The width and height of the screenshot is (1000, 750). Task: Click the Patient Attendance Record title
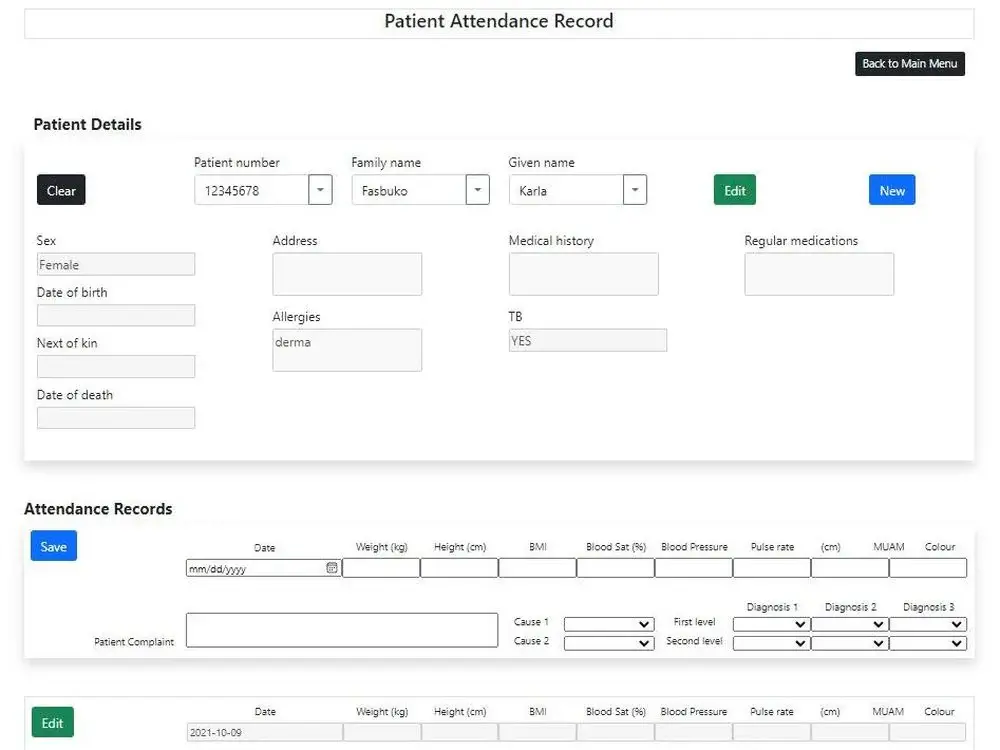click(499, 21)
